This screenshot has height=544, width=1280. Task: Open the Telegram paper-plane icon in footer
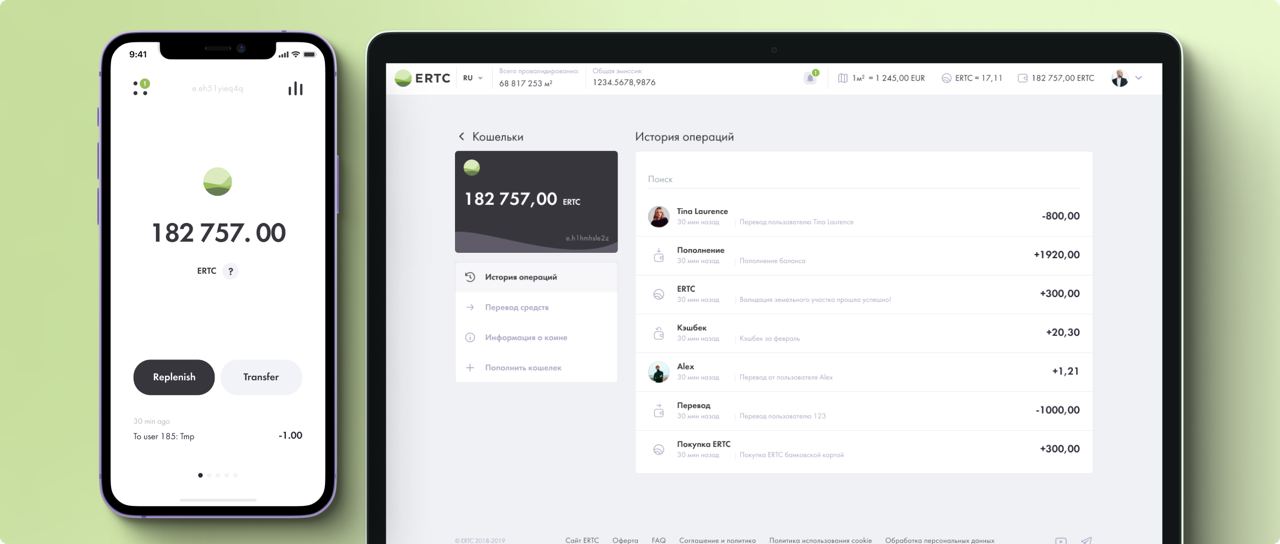pyautogui.click(x=1086, y=540)
